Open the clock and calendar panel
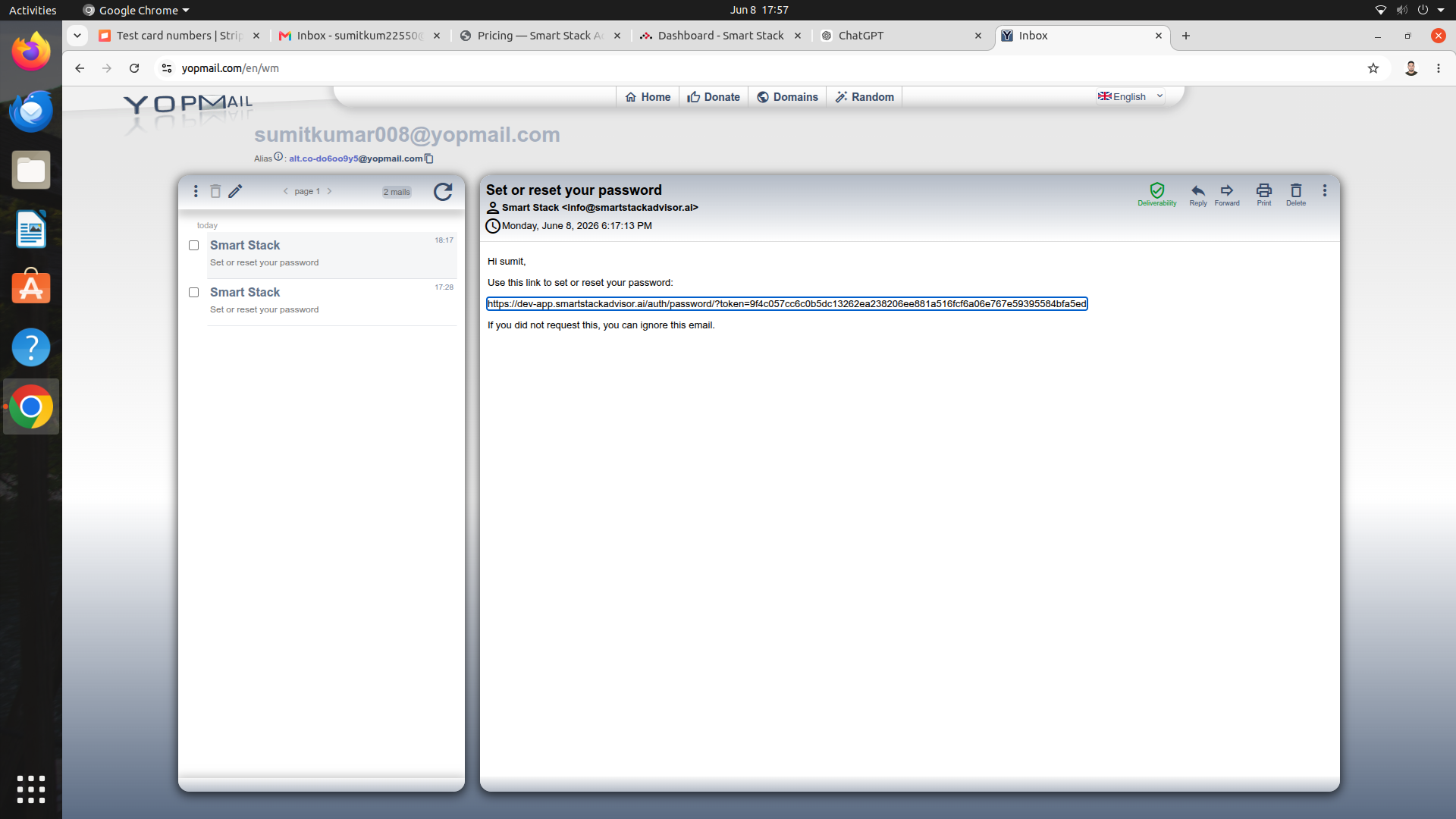The width and height of the screenshot is (1456, 819). tap(759, 11)
